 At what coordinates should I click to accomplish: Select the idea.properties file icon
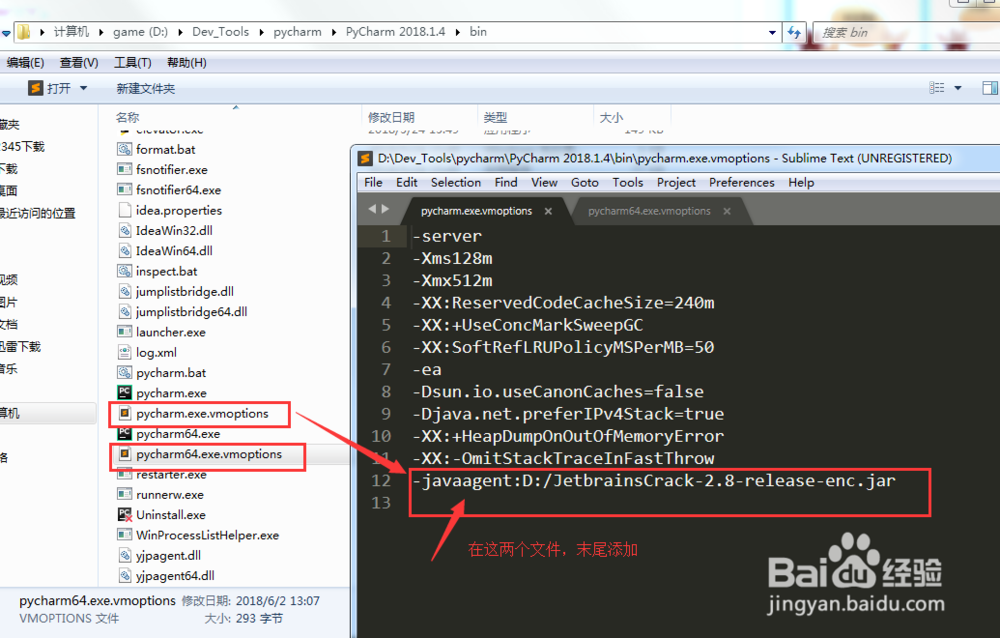(124, 210)
